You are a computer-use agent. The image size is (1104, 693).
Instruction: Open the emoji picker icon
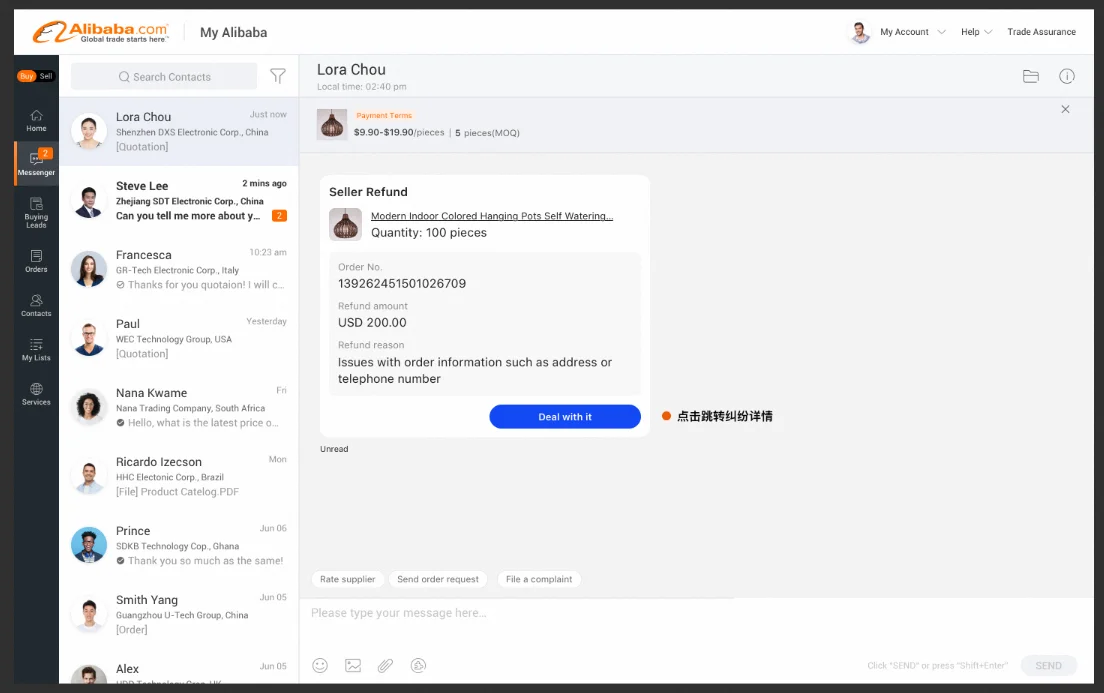tap(320, 666)
